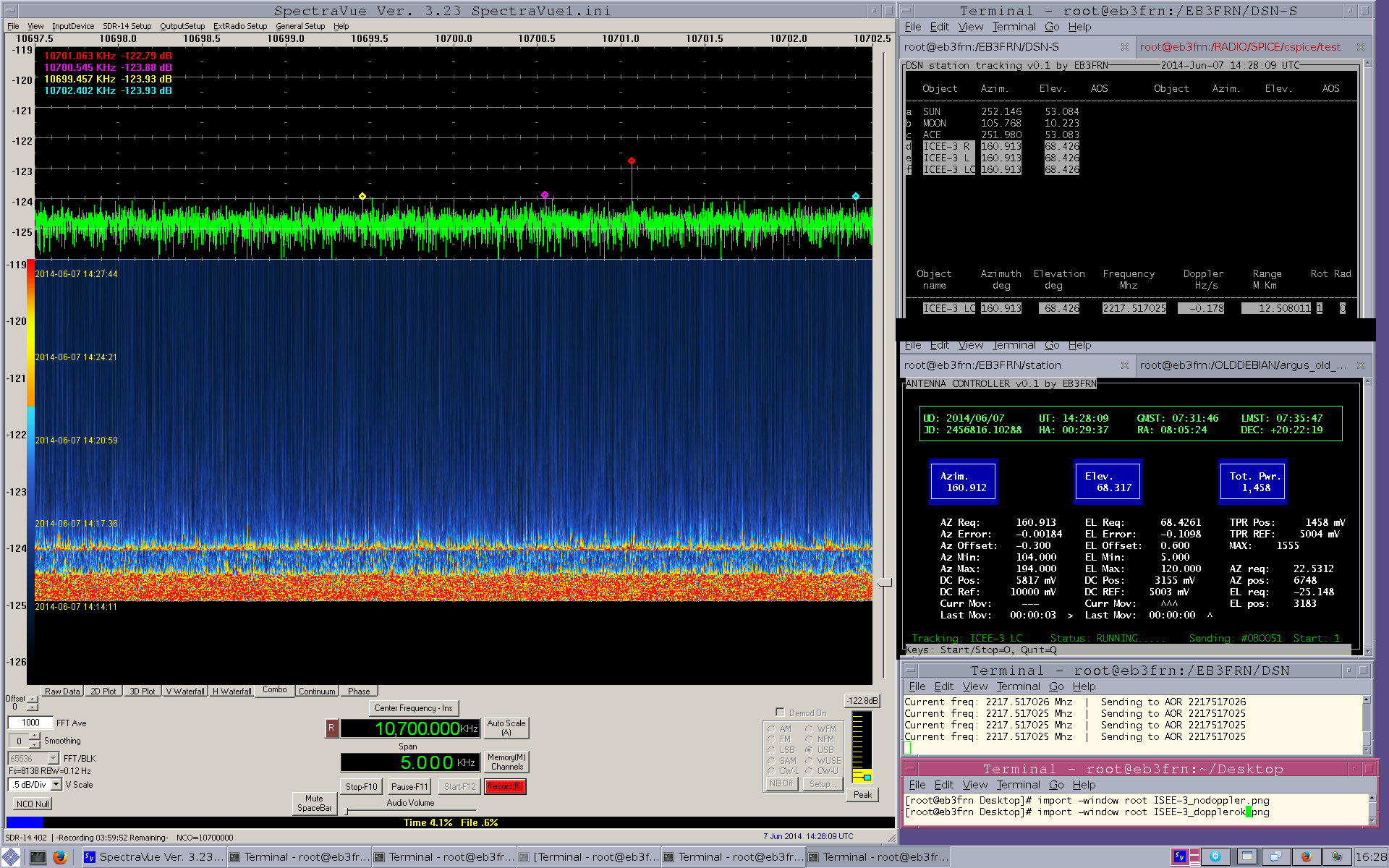Click the SpectraVue system tray icon
The width and height of the screenshot is (1389, 868).
tap(1181, 857)
